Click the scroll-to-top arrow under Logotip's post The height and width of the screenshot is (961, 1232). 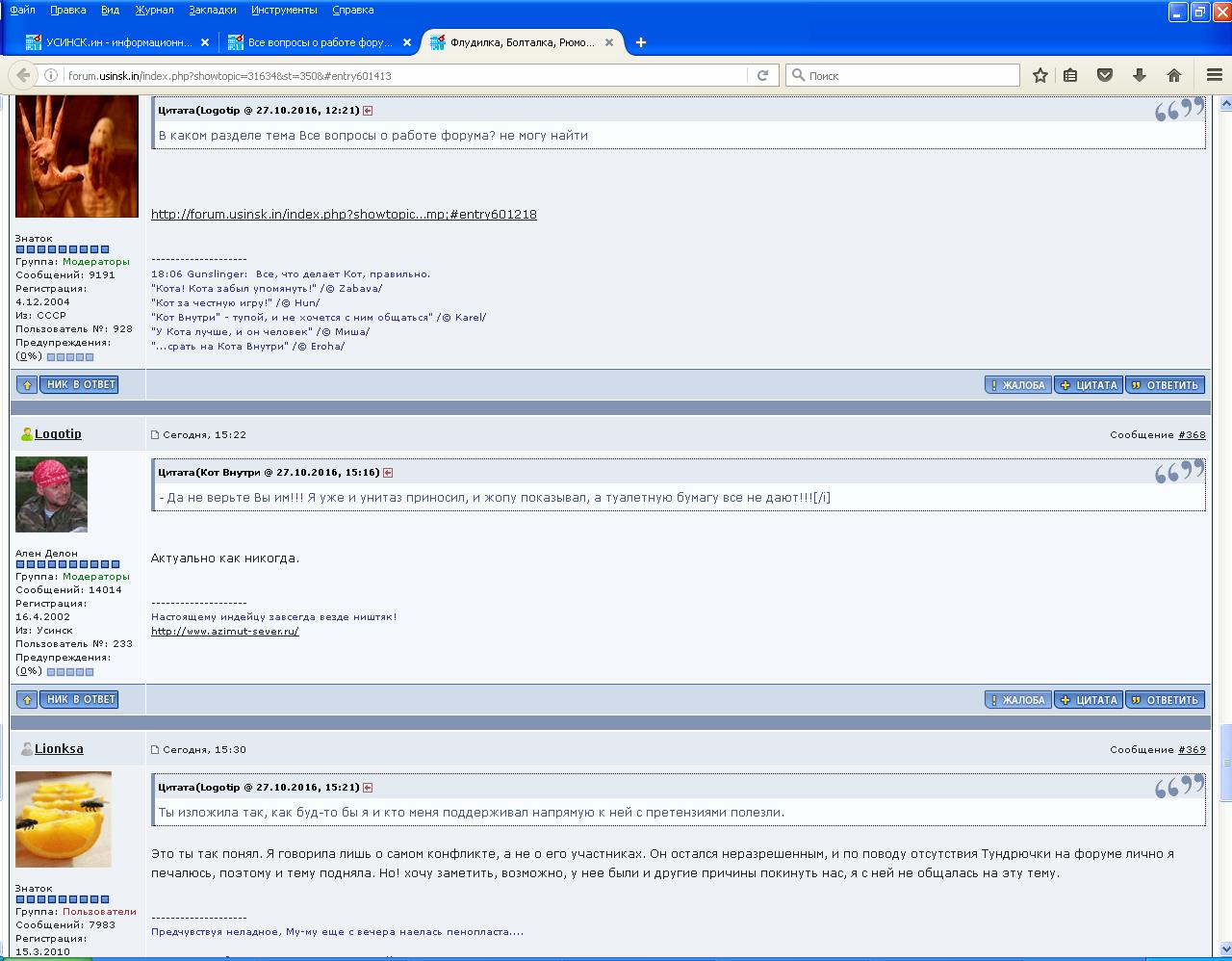point(27,700)
